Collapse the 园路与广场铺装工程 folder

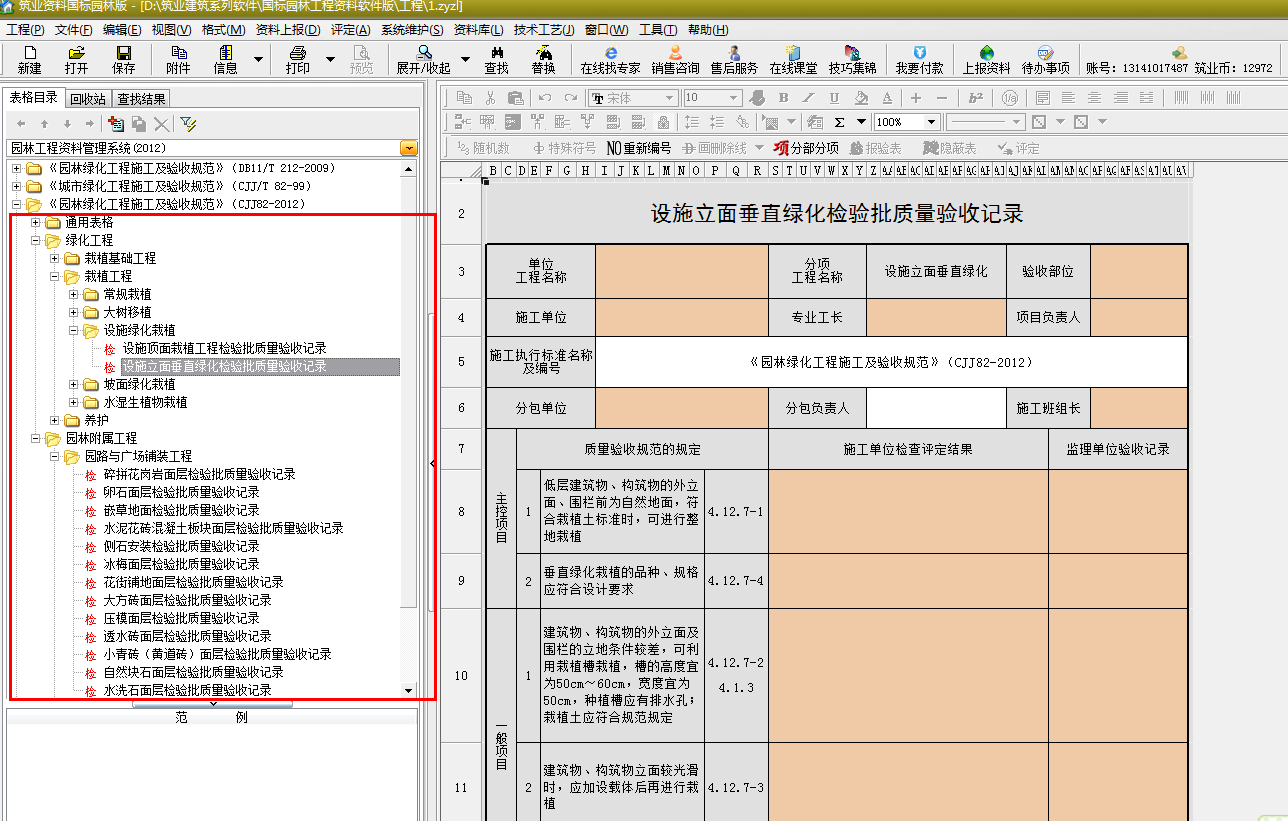tap(55, 457)
